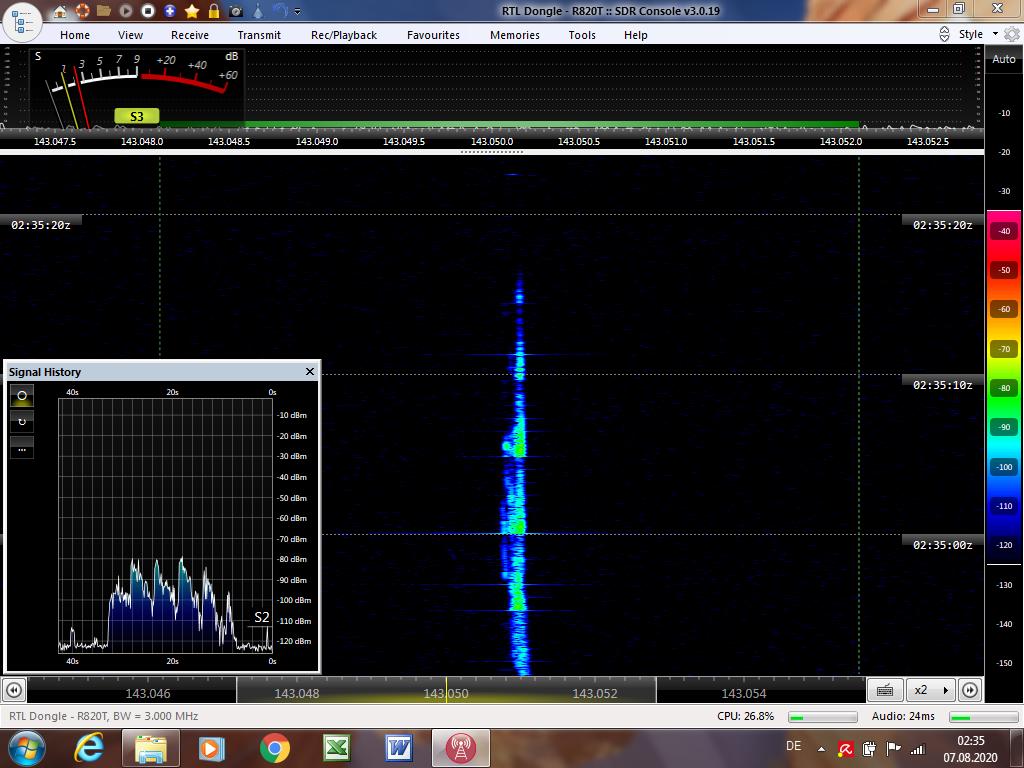Click the 143.046 label on the frequency bar

pos(148,694)
